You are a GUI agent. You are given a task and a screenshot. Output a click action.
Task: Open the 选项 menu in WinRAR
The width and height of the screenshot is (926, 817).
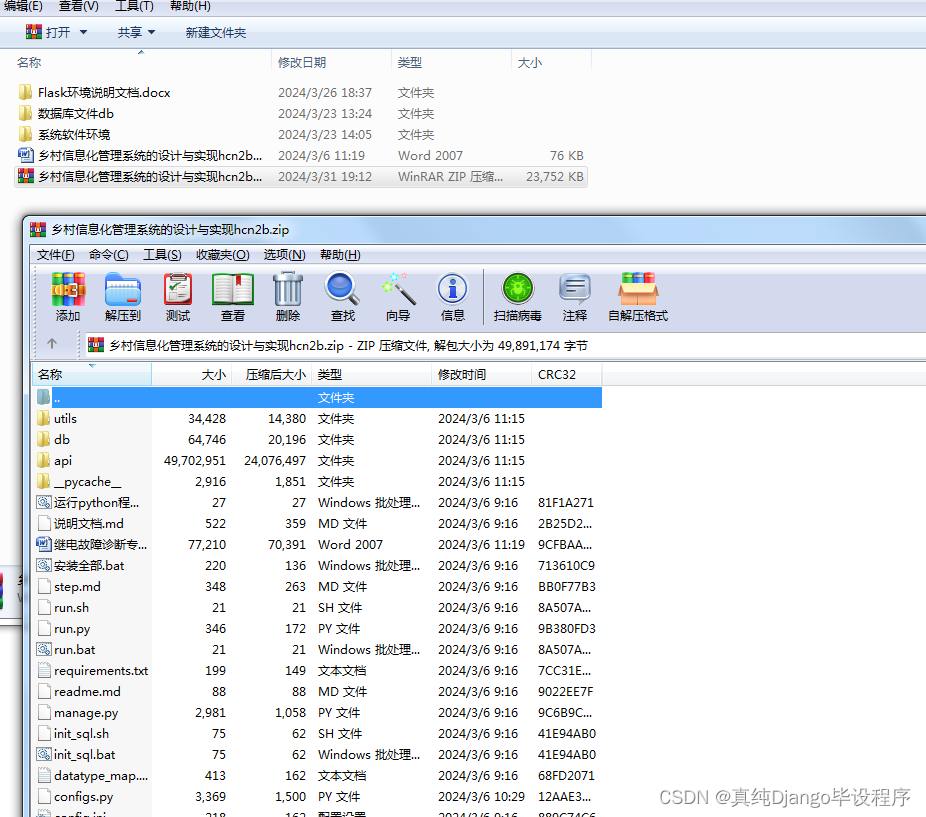coord(283,254)
